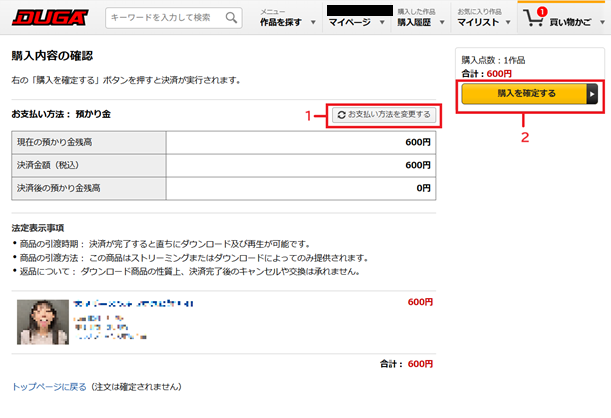This screenshot has height=418, width=611.
Task: Expand the 購入履歴 dropdown arrow
Action: tap(442, 23)
